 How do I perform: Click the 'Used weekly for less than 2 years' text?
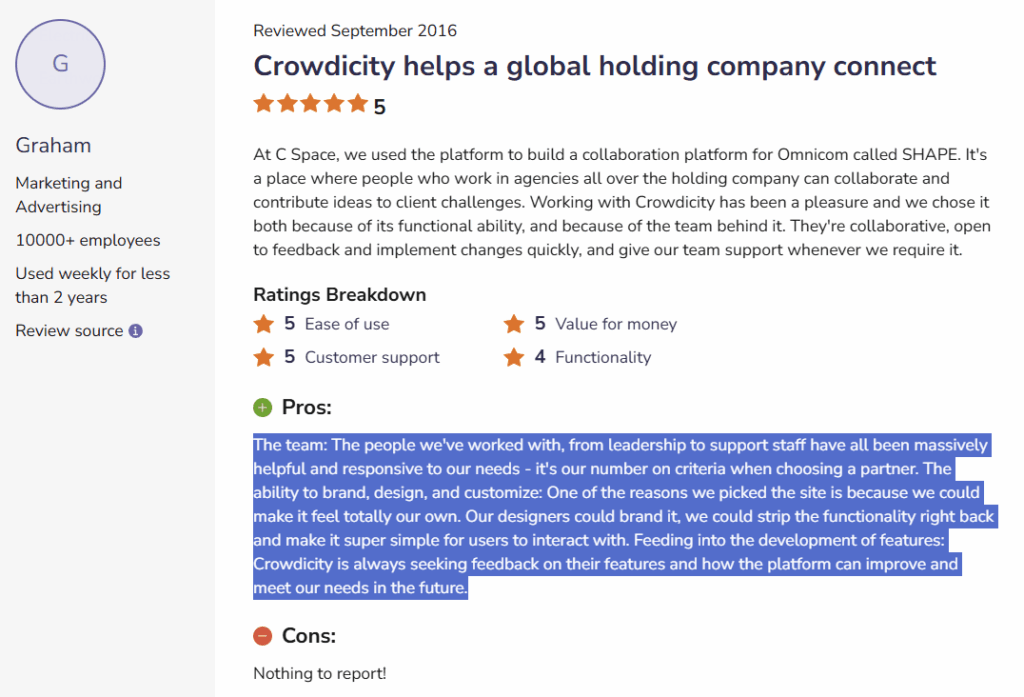coord(92,285)
